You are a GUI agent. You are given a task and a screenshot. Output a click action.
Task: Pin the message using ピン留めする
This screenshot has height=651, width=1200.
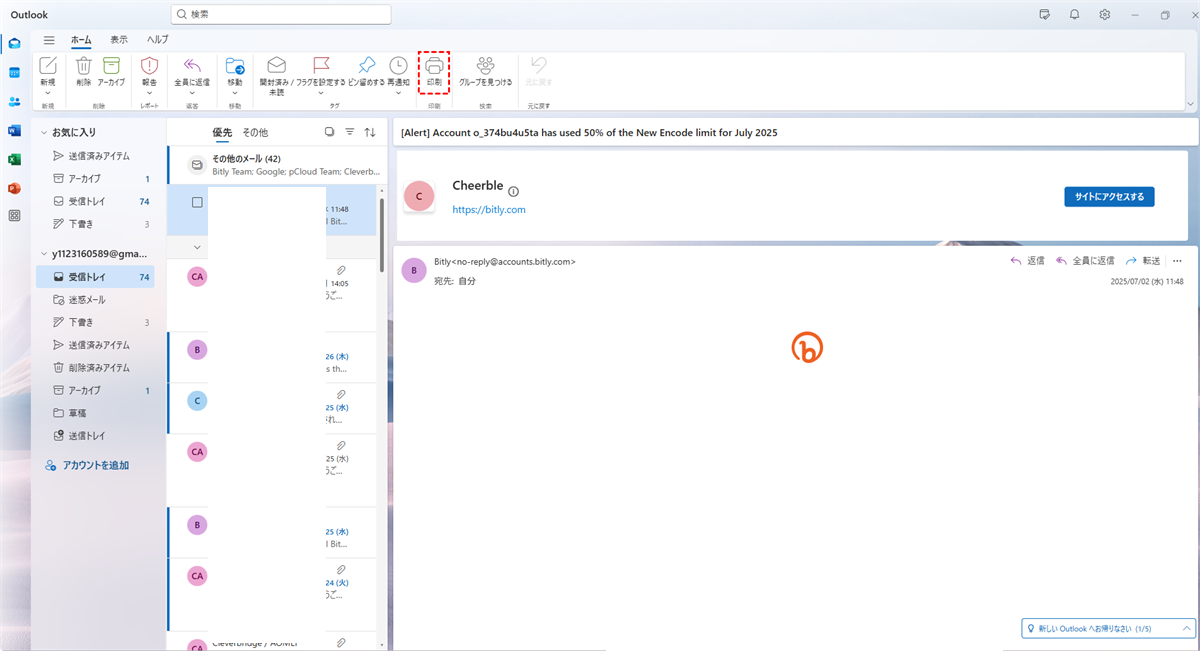click(366, 66)
